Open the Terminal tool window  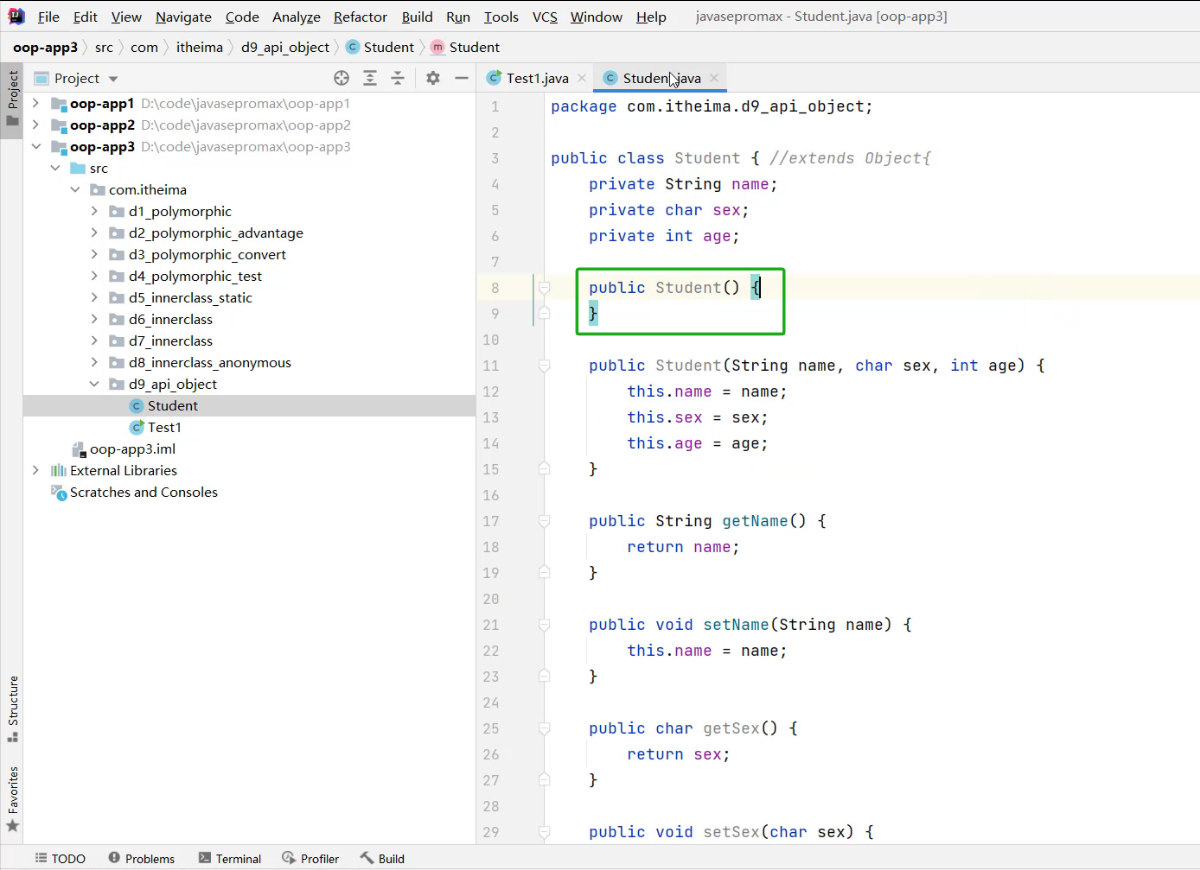tap(229, 858)
